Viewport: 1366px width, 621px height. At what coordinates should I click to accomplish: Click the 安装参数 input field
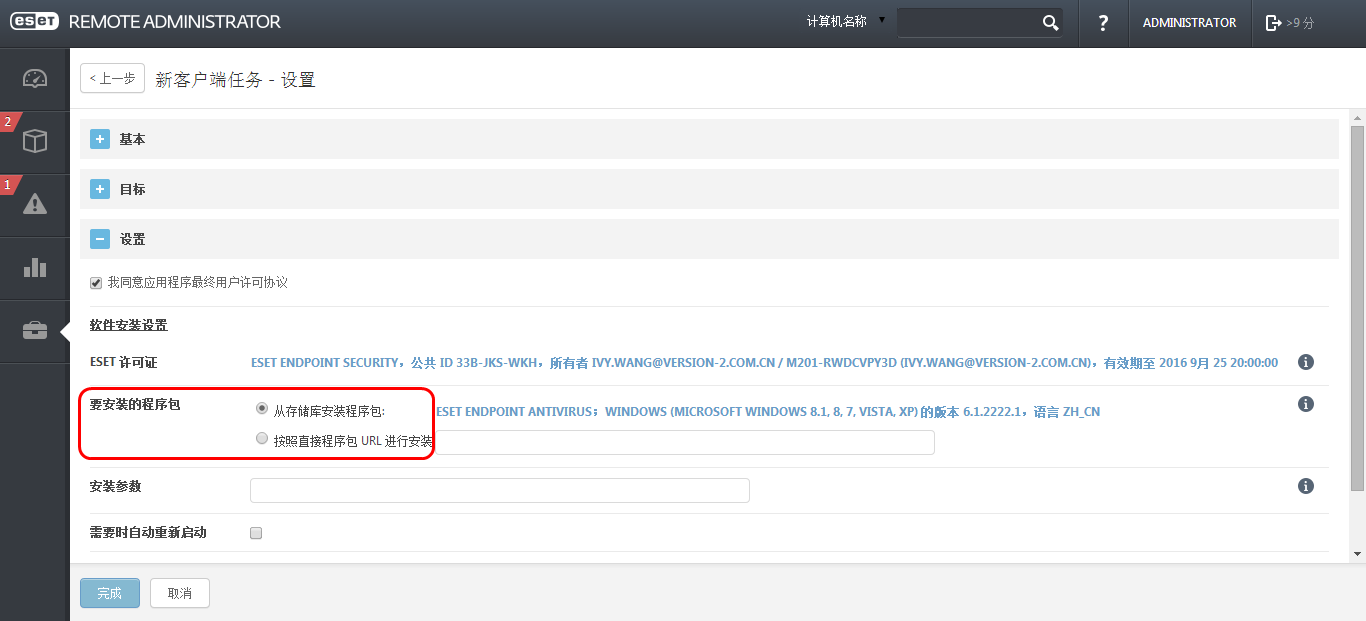point(499,490)
